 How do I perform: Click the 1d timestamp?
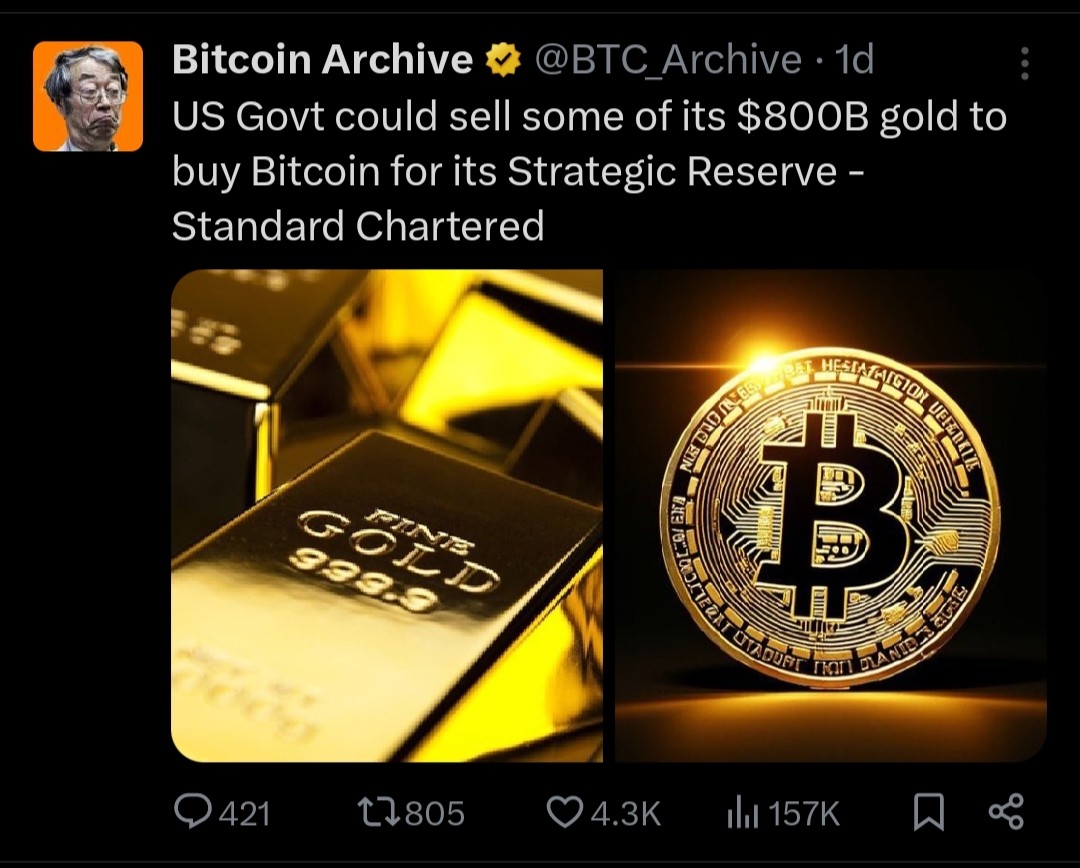tap(853, 59)
